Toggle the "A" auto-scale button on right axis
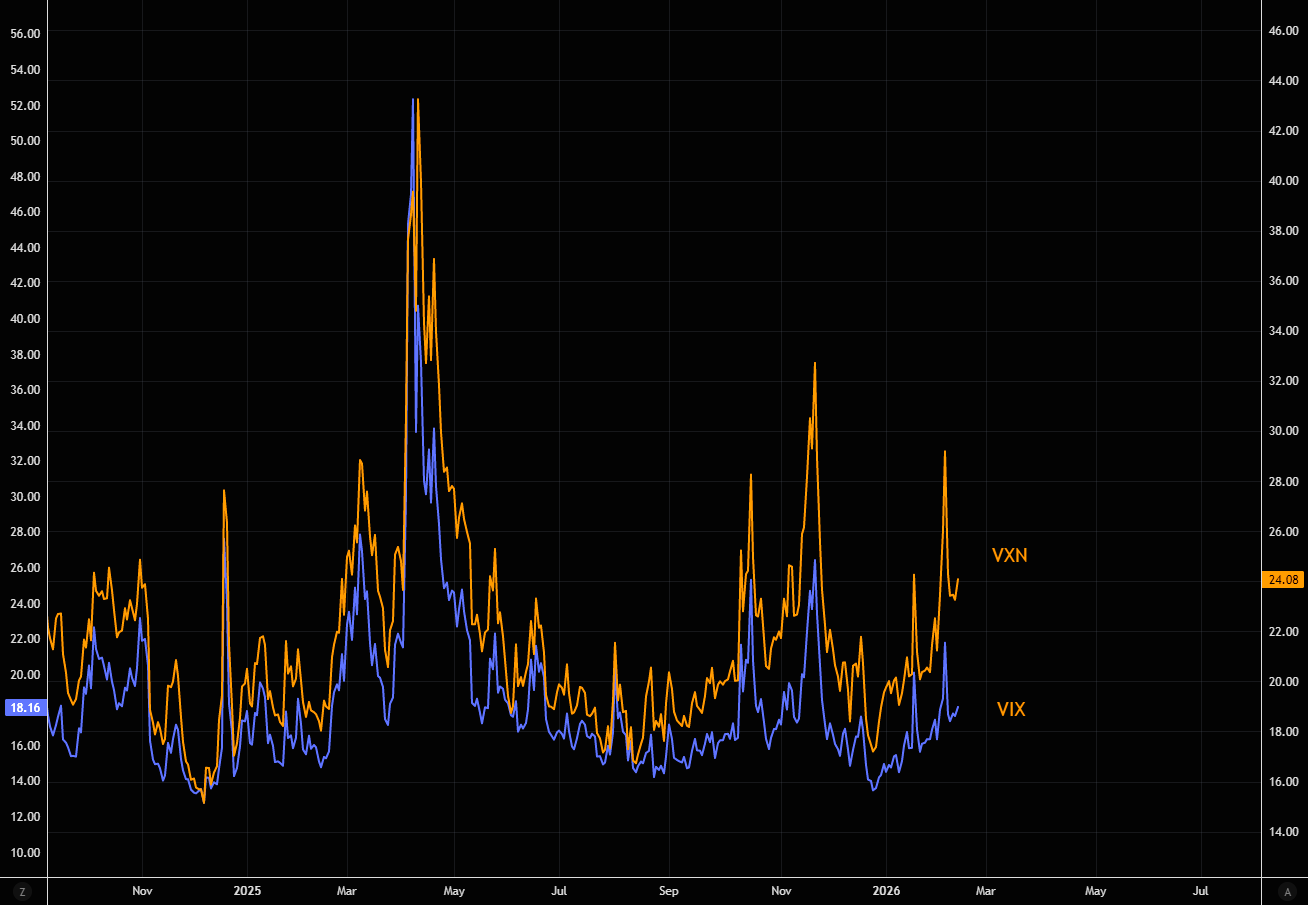 pos(1286,891)
